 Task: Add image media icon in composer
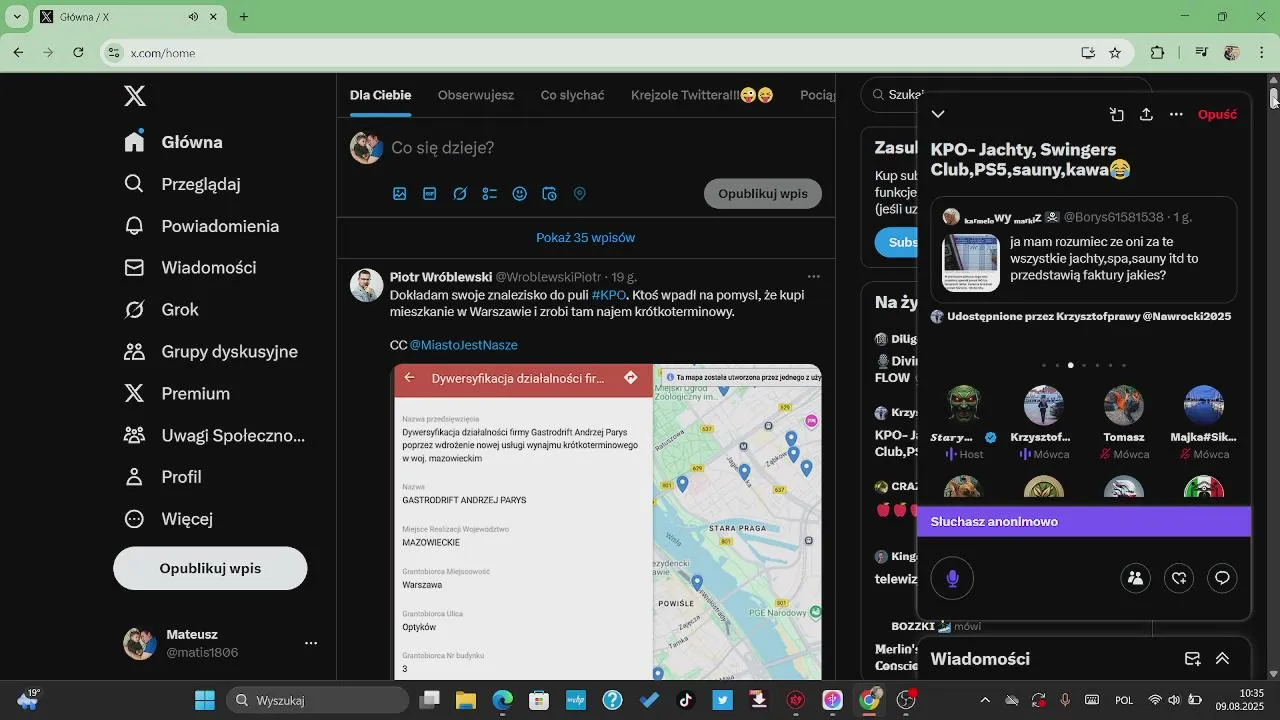click(400, 194)
